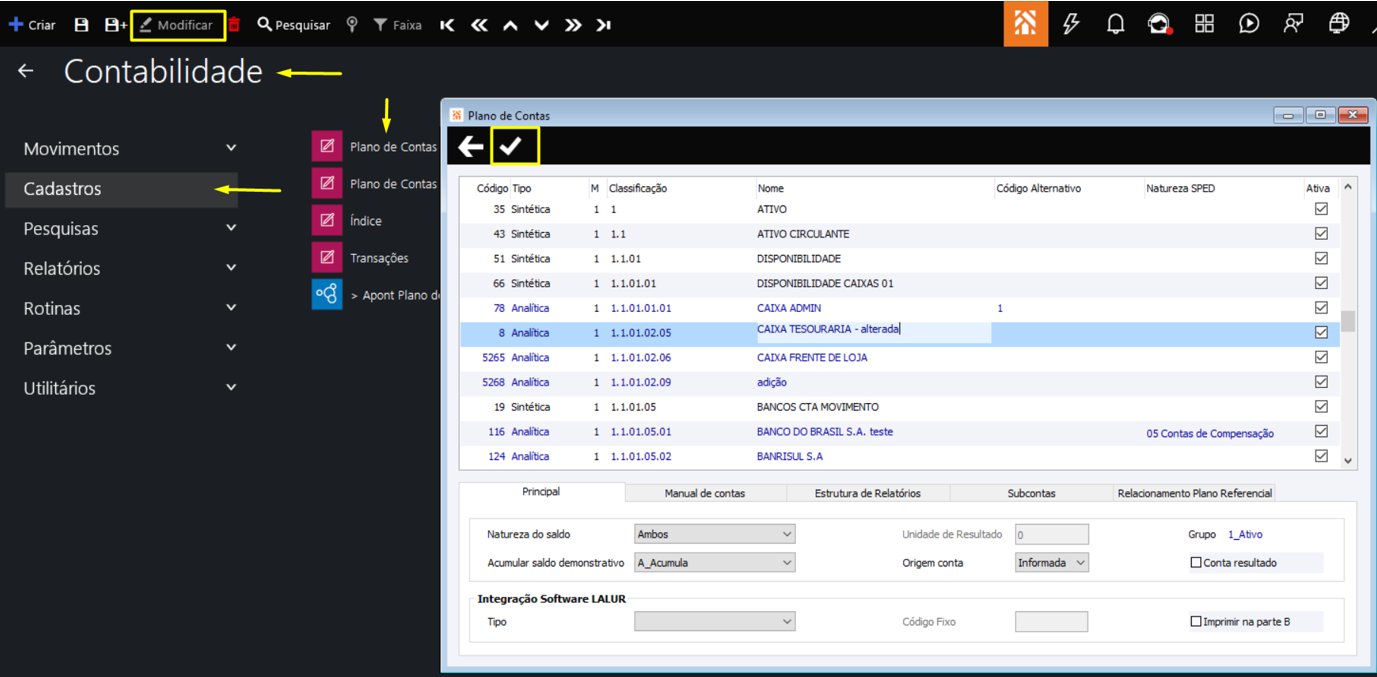Click the Código Fixo input field
The width and height of the screenshot is (1377, 677).
[1051, 622]
